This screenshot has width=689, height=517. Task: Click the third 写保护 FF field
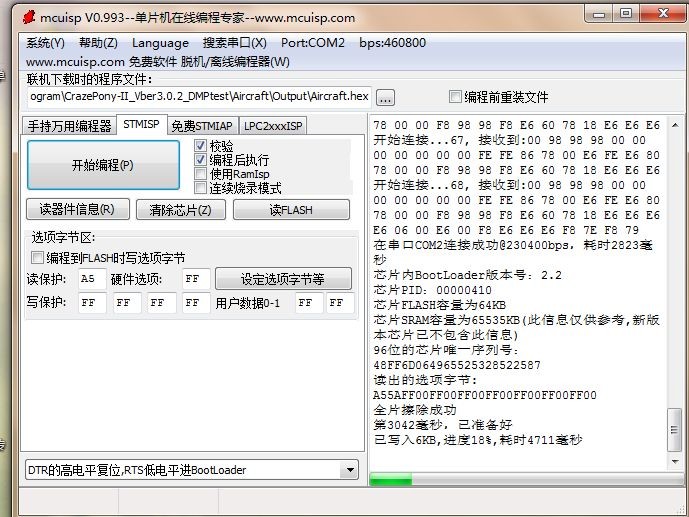tap(162, 303)
